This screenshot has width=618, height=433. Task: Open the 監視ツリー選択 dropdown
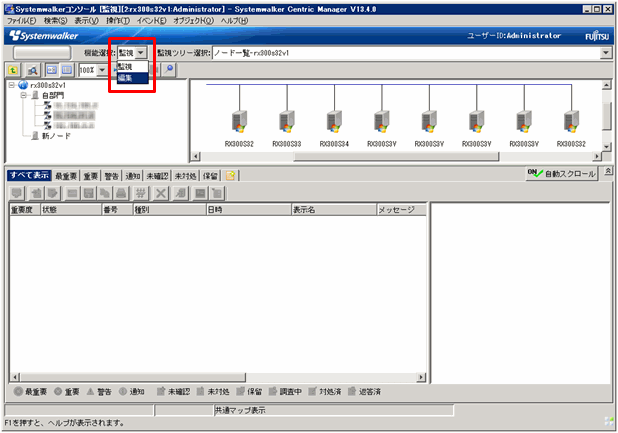coord(605,52)
